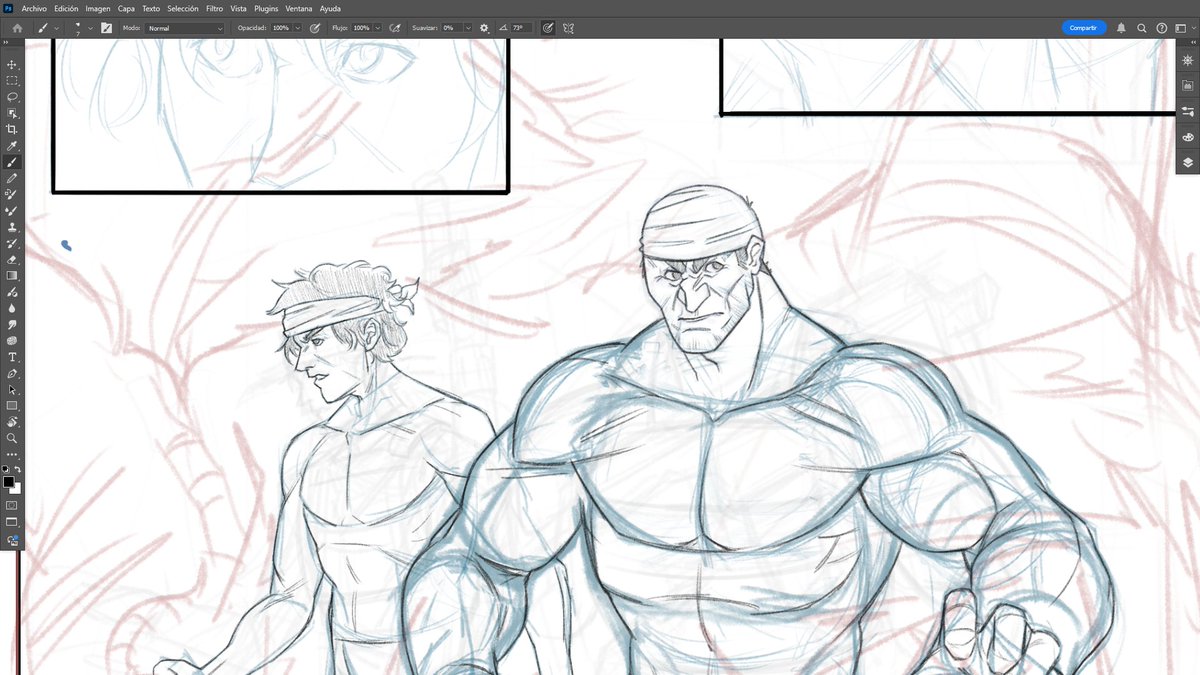Enable airbrush-style build-up effect
Image resolution: width=1200 pixels, height=675 pixels.
point(395,28)
